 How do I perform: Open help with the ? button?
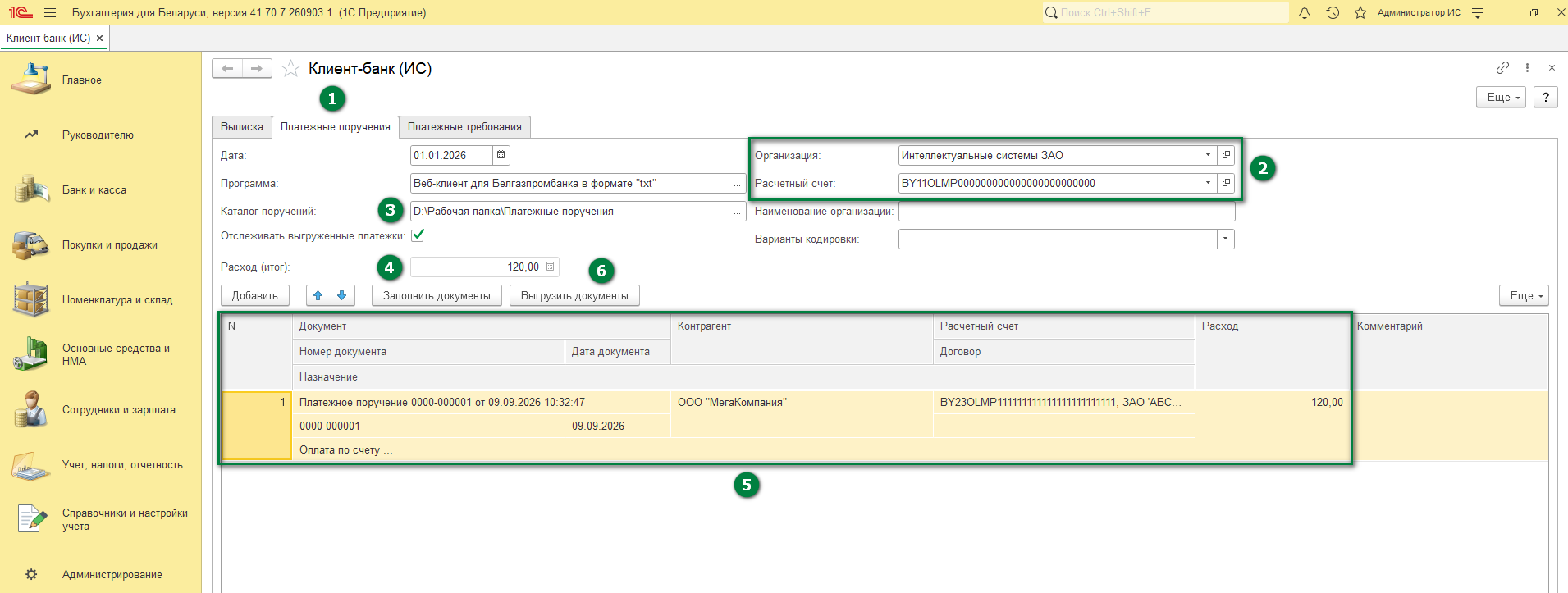(x=1546, y=97)
